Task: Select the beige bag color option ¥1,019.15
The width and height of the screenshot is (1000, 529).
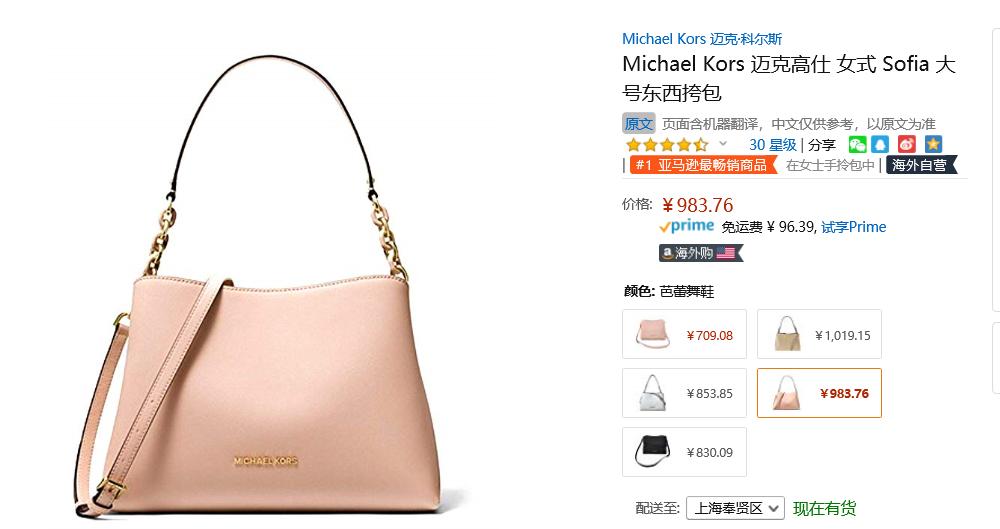Action: [820, 334]
